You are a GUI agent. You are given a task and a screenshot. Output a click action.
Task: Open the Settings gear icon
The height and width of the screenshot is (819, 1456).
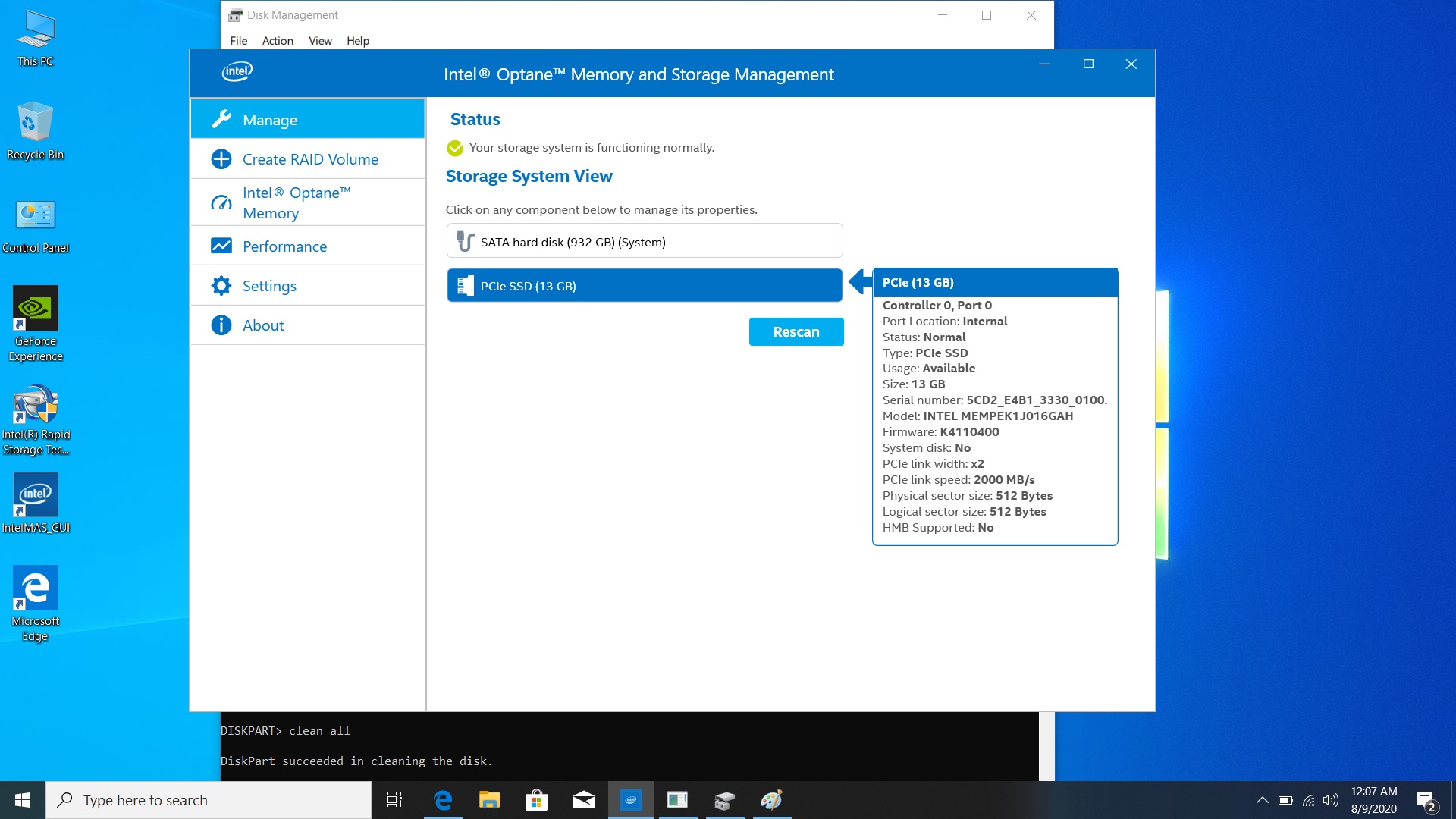[221, 286]
